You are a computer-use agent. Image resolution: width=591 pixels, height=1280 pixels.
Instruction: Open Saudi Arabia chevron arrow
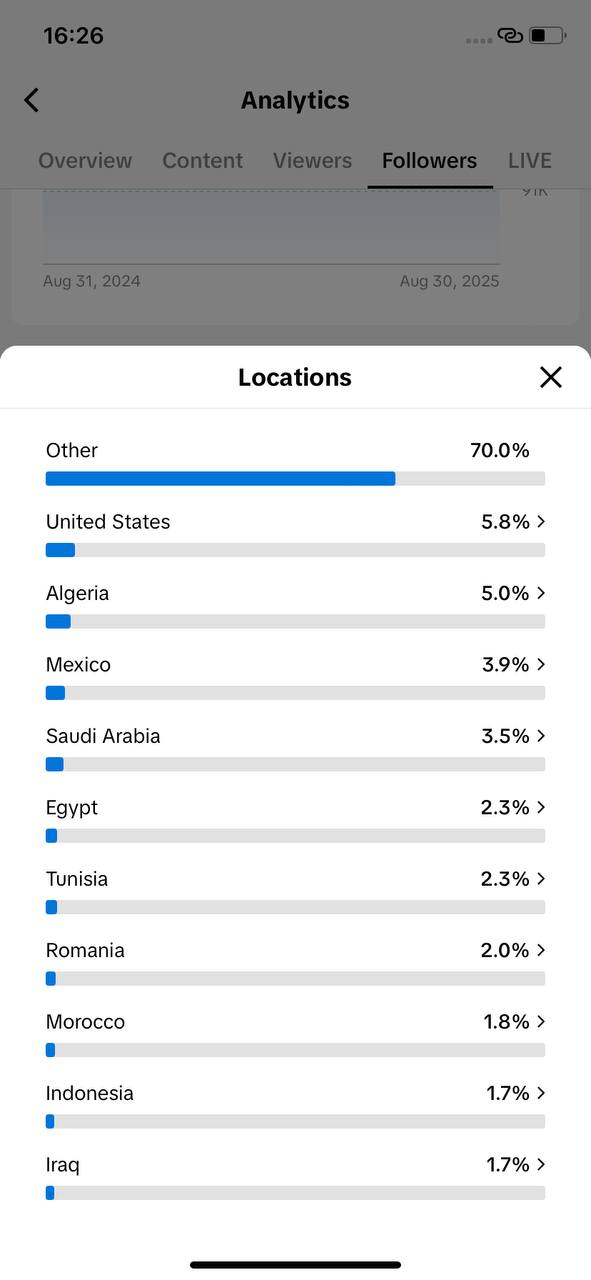pos(541,735)
